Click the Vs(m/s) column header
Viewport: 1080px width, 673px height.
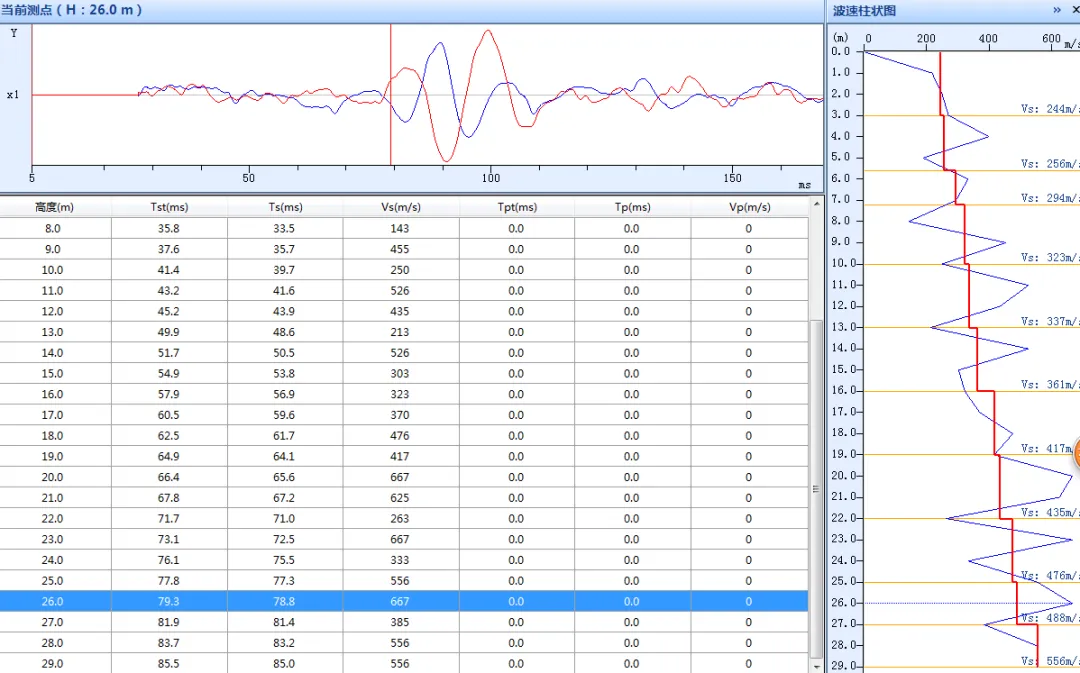tap(400, 207)
